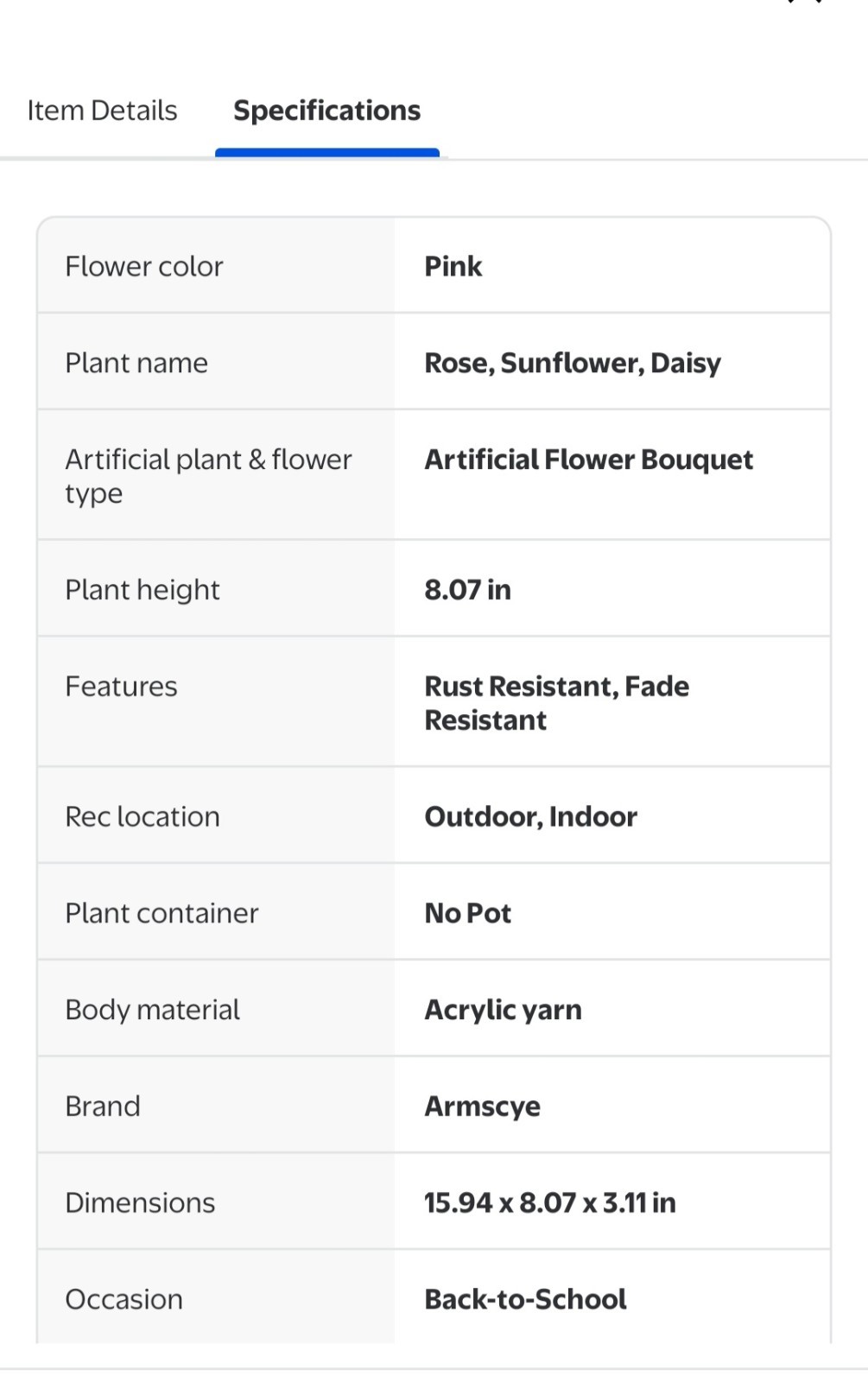Select the Pink flower color value
Viewport: 868px width, 1382px height.
(x=453, y=266)
